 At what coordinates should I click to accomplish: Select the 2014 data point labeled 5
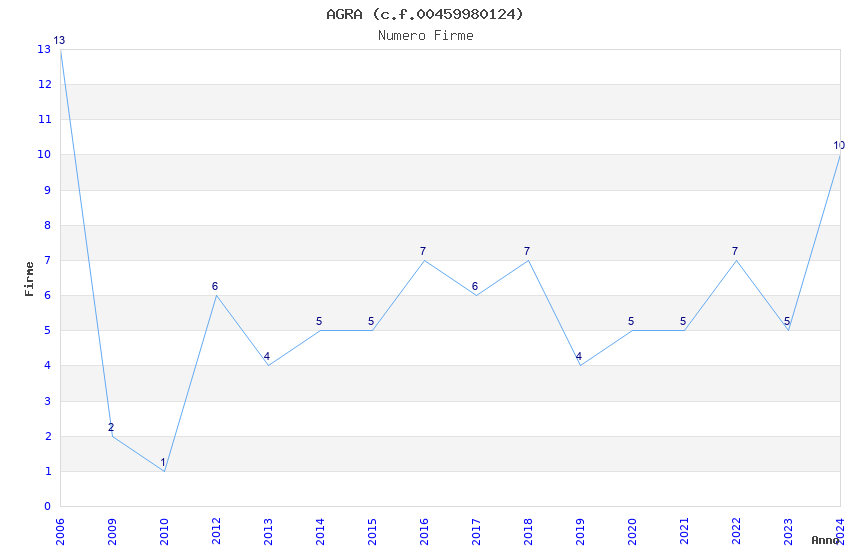[320, 331]
